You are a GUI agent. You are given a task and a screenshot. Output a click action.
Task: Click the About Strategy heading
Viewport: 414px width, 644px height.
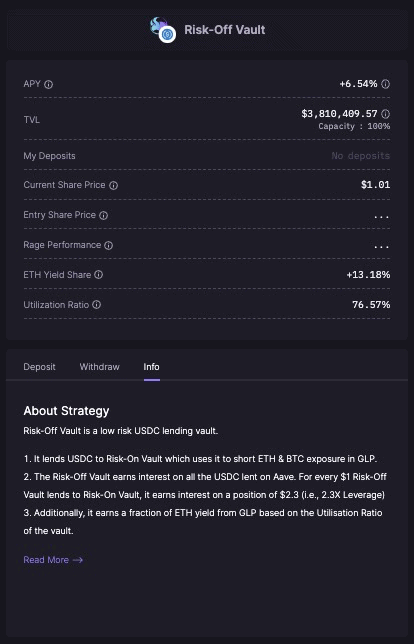point(67,411)
